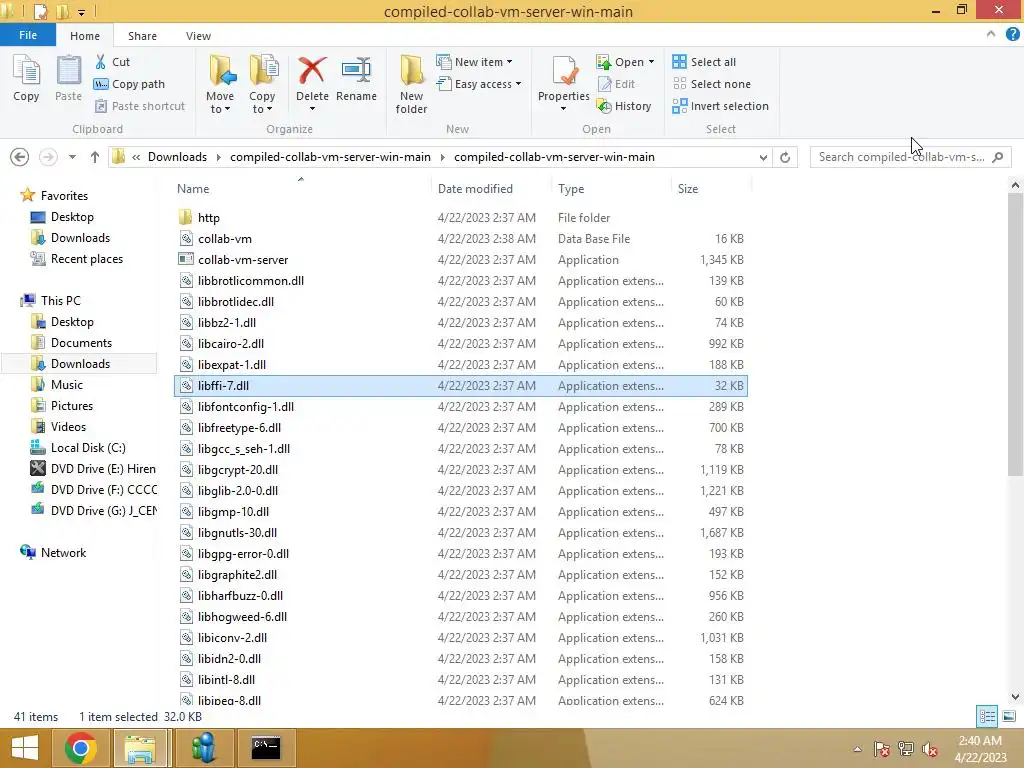Click scrollbar down arrow in file list

(1015, 697)
